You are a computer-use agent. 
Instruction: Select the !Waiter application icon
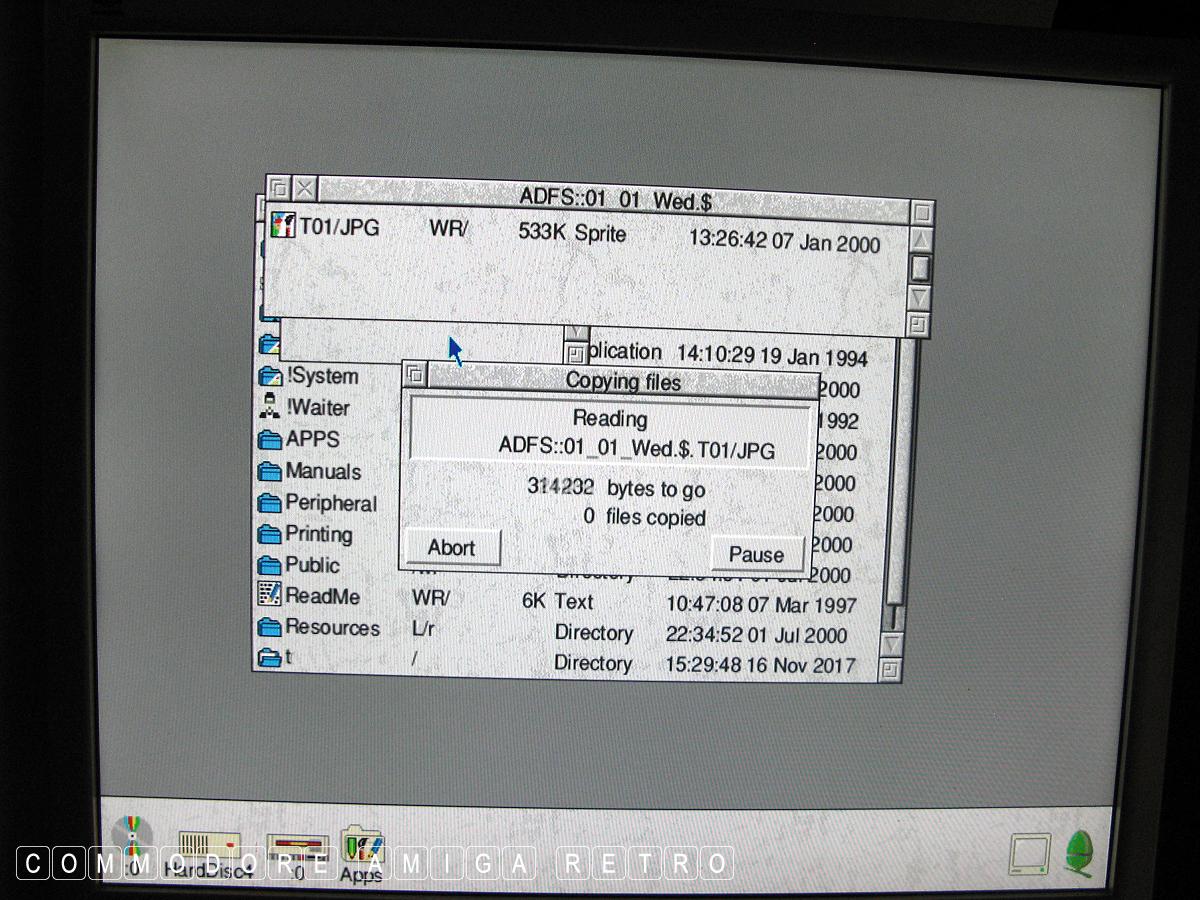click(x=270, y=407)
